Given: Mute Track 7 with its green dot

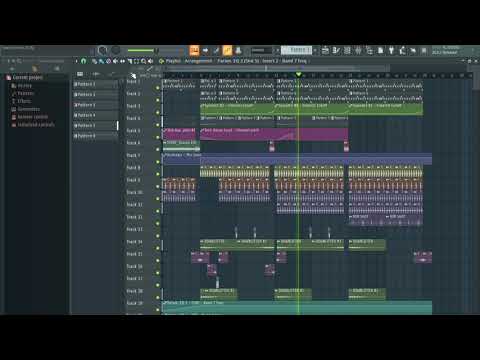Looking at the screenshot, I should tap(158, 162).
